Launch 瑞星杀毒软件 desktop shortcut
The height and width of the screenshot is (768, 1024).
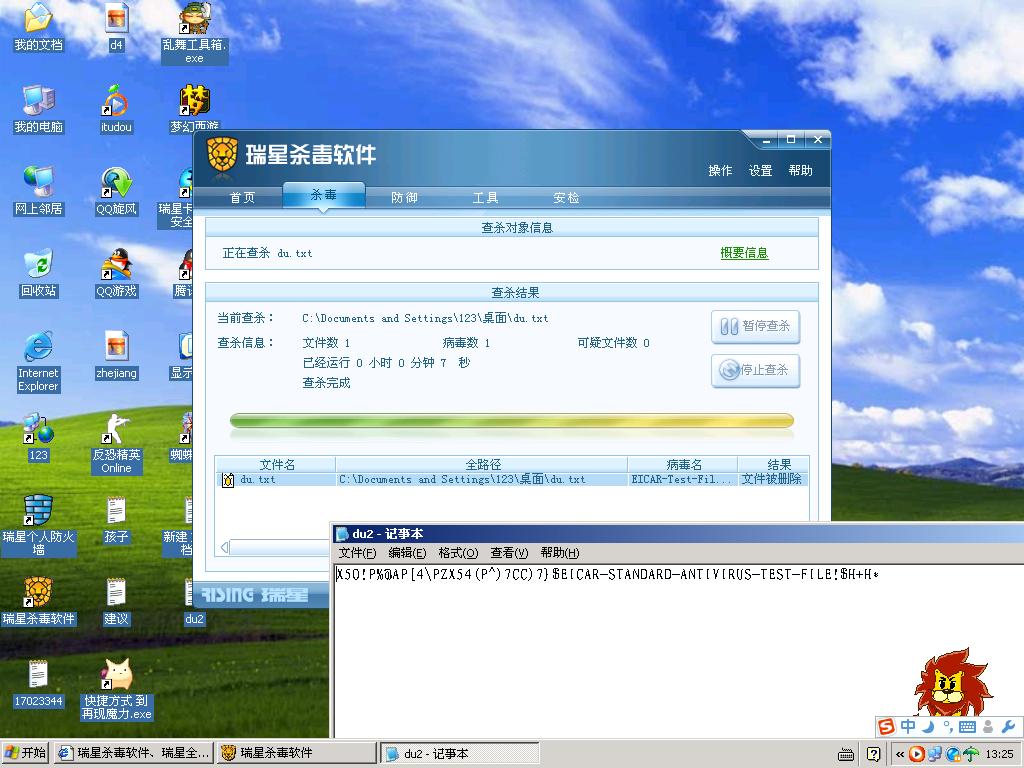tap(39, 601)
